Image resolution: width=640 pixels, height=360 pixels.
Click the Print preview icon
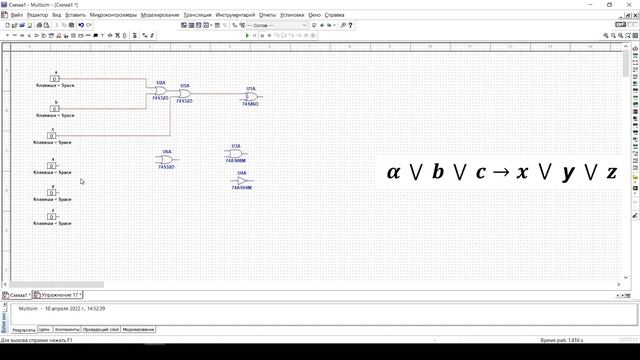click(x=46, y=25)
